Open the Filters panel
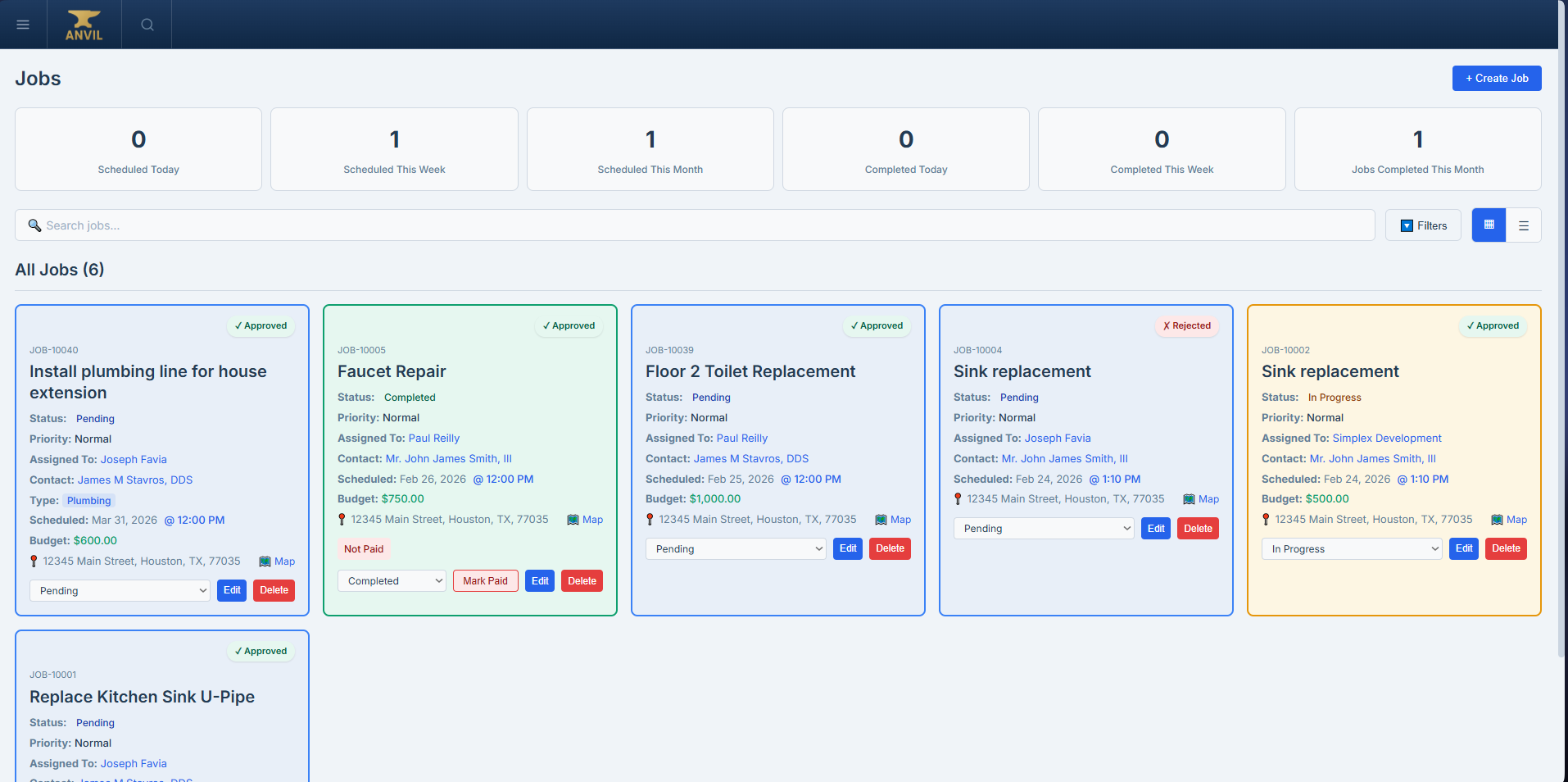This screenshot has height=782, width=1568. [x=1423, y=225]
